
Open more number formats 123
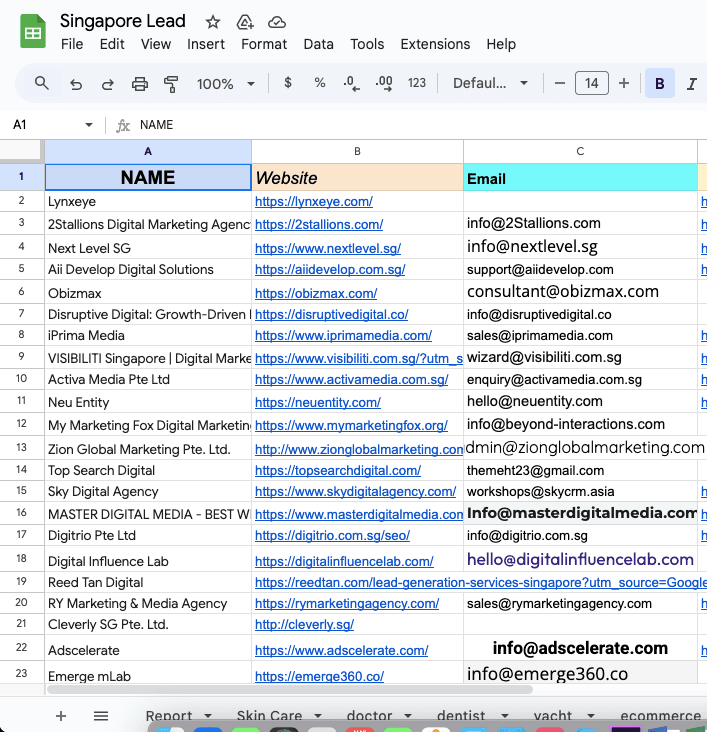[x=417, y=83]
